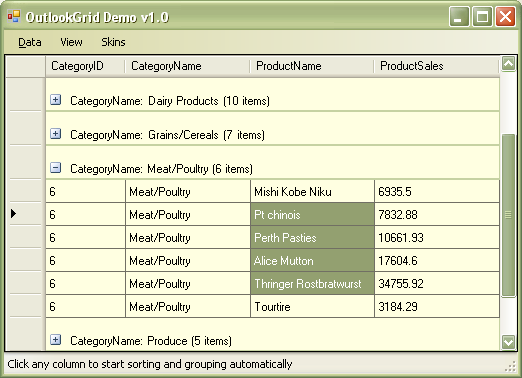This screenshot has width=522, height=378.
Task: Minimize the OutlookGrid Demo window
Action: coord(459,16)
